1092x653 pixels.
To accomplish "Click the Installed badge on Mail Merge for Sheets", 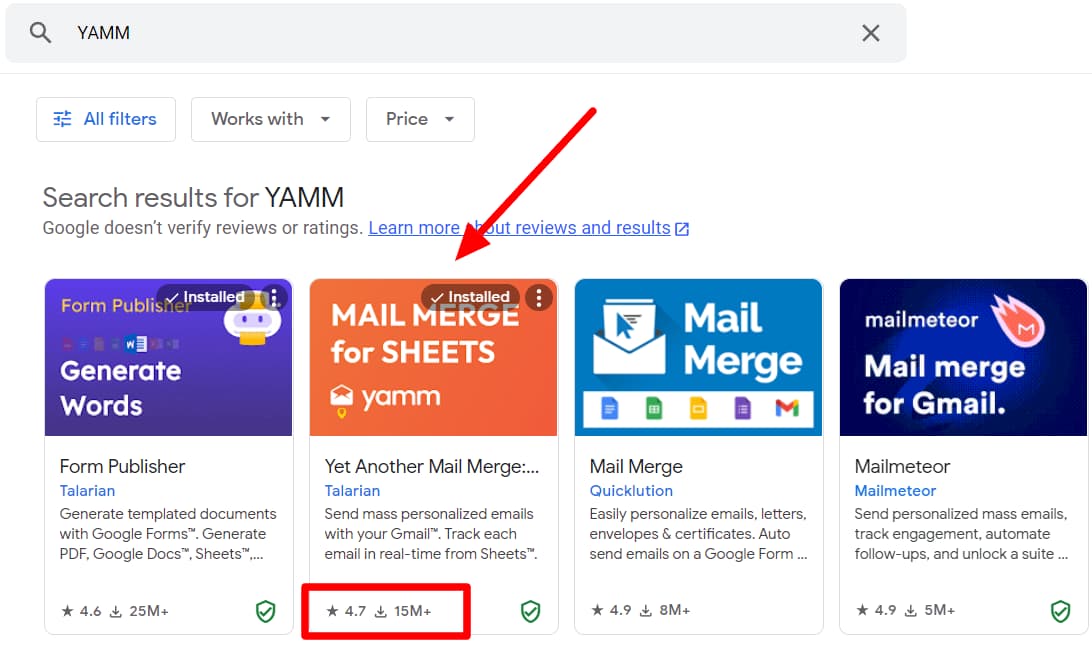I will [471, 297].
